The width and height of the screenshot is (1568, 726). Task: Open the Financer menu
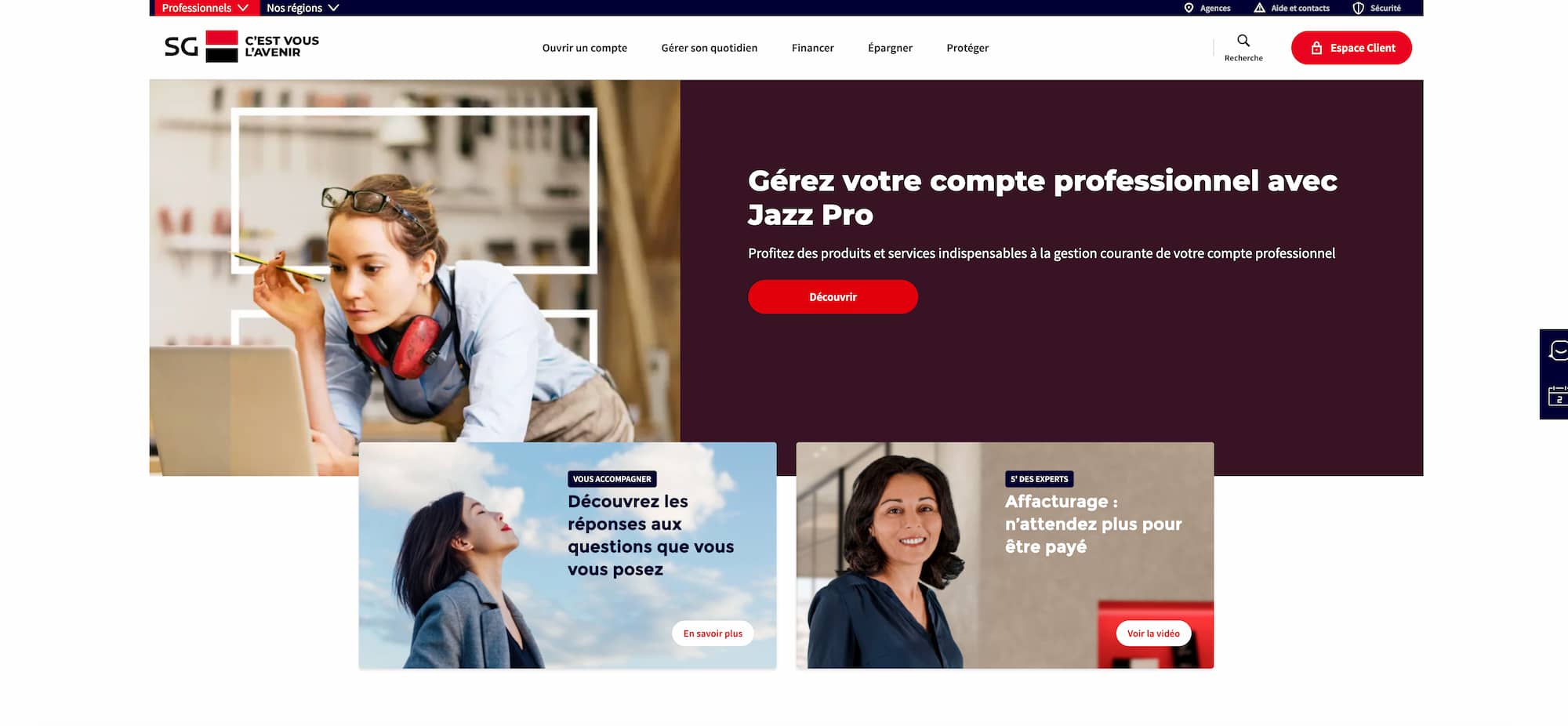coord(813,48)
